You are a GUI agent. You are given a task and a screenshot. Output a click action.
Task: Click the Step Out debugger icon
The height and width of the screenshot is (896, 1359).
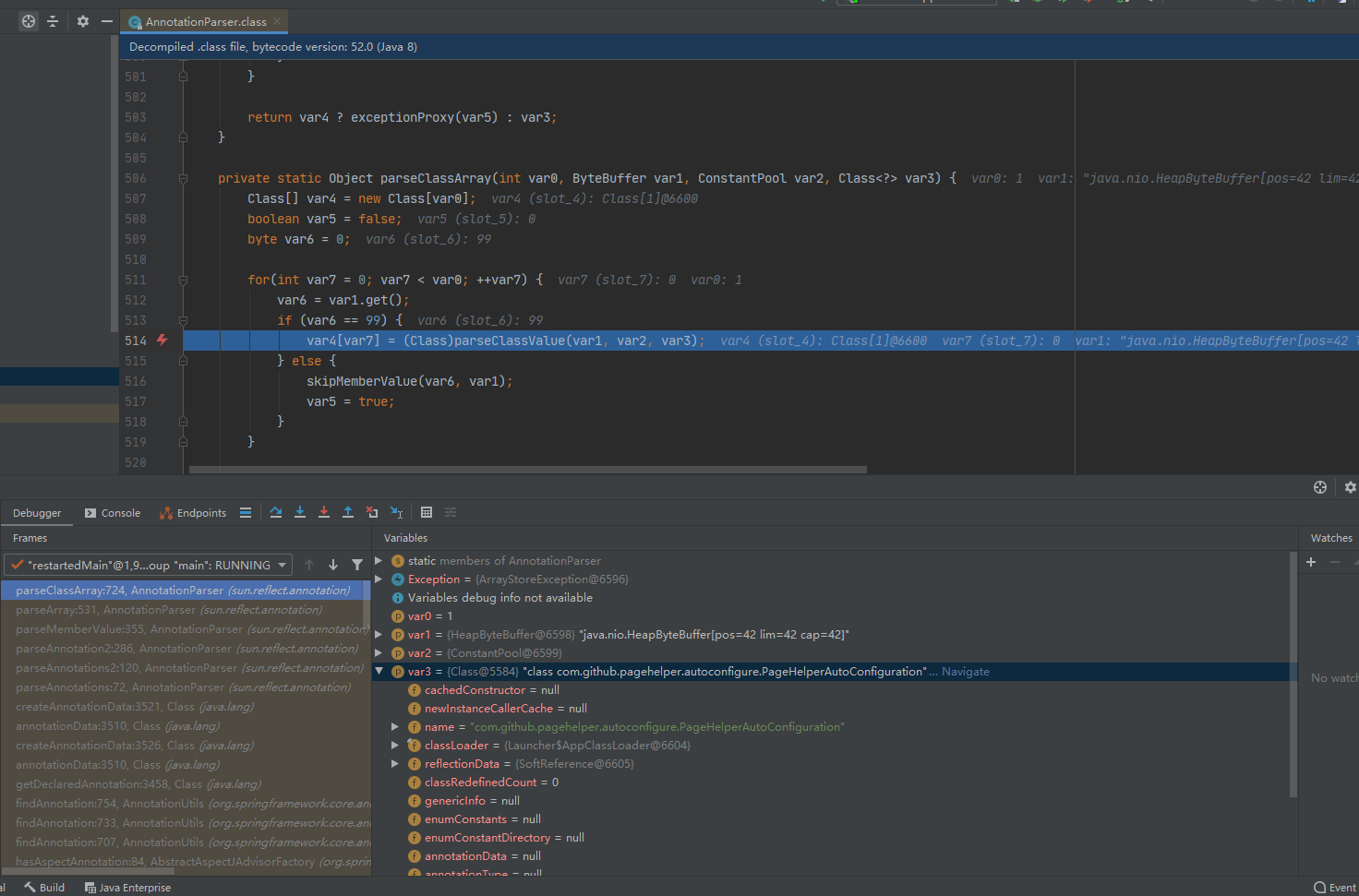(348, 513)
